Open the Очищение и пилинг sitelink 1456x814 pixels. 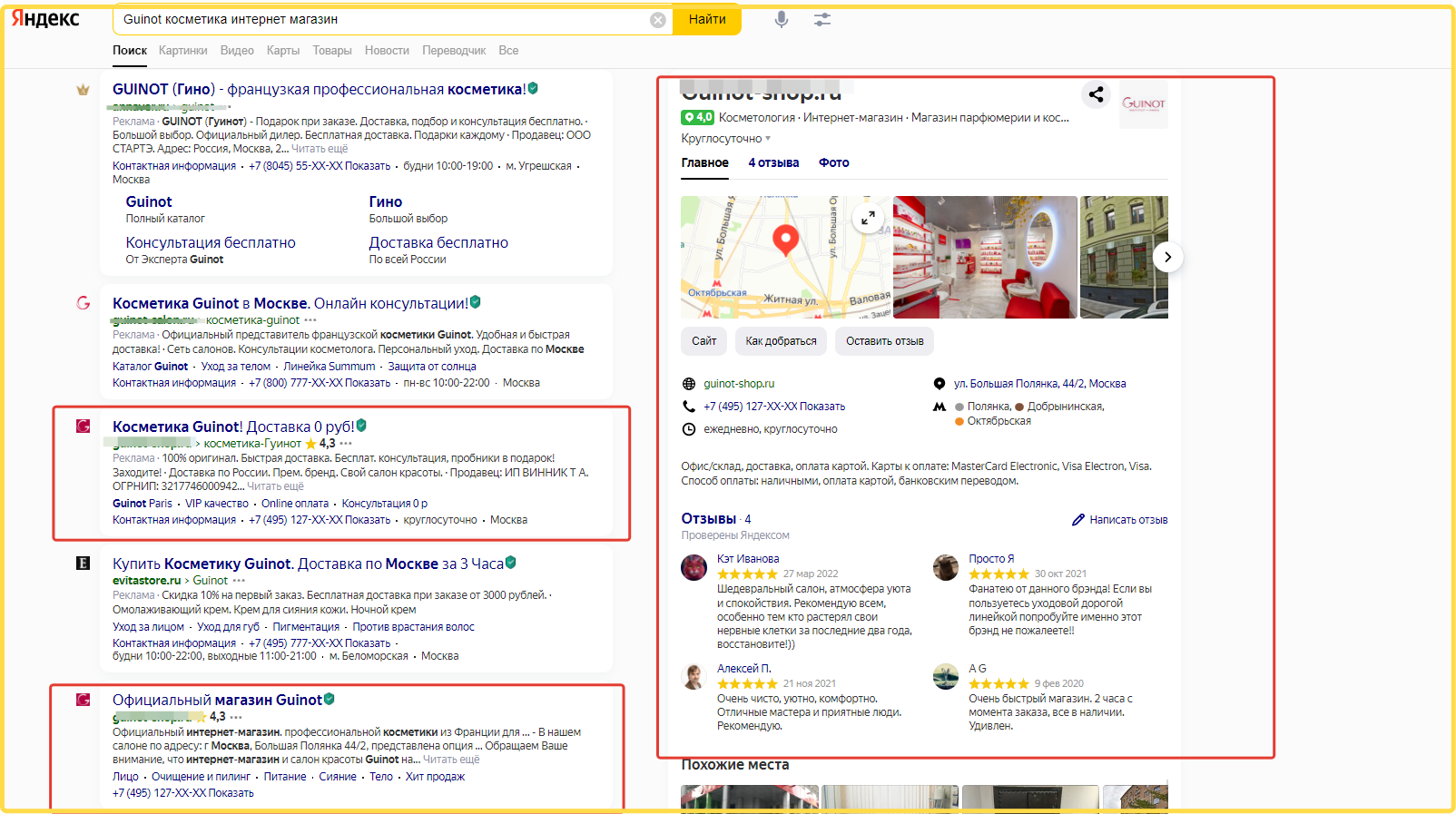pyautogui.click(x=201, y=777)
